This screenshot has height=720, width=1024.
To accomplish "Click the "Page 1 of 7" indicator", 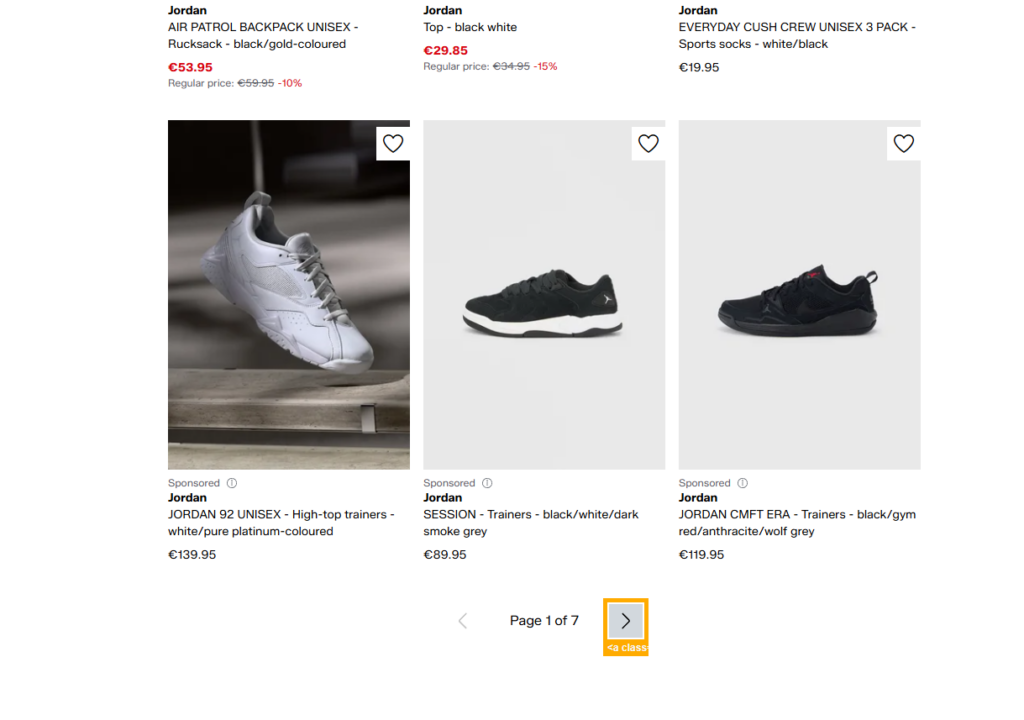I will tap(544, 621).
